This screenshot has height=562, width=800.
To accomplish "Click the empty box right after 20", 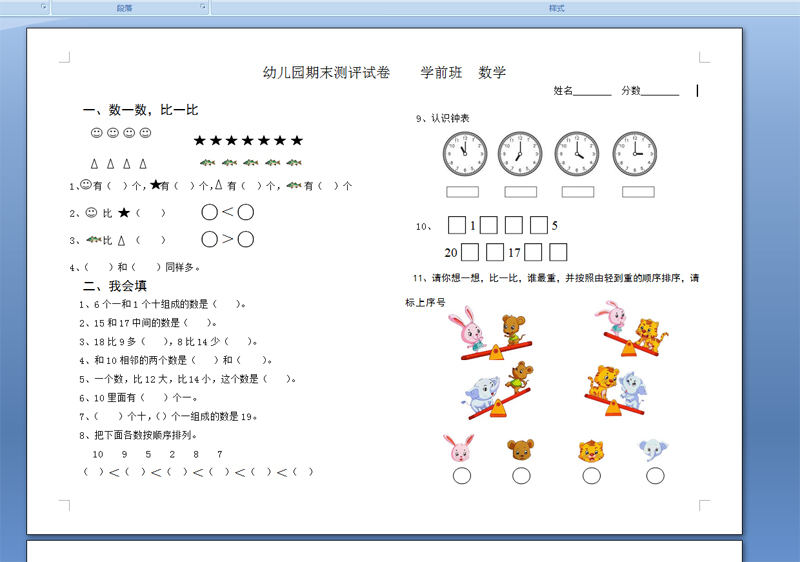I will coord(470,252).
